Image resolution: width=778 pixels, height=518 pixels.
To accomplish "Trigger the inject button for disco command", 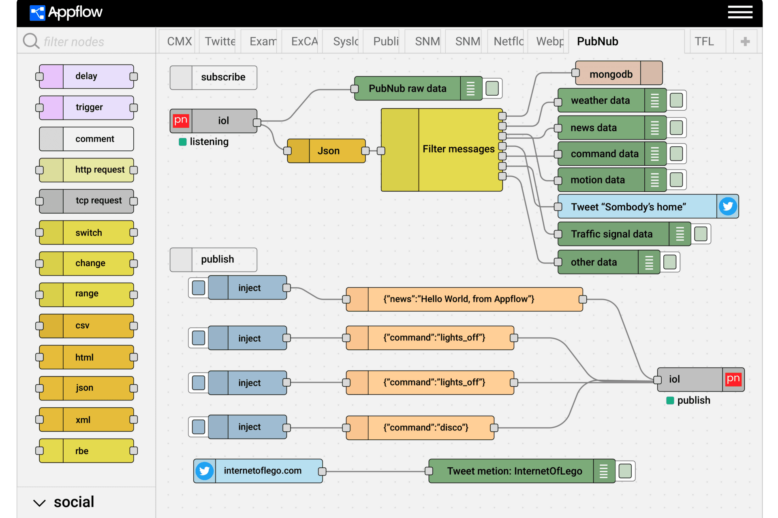I will click(199, 427).
